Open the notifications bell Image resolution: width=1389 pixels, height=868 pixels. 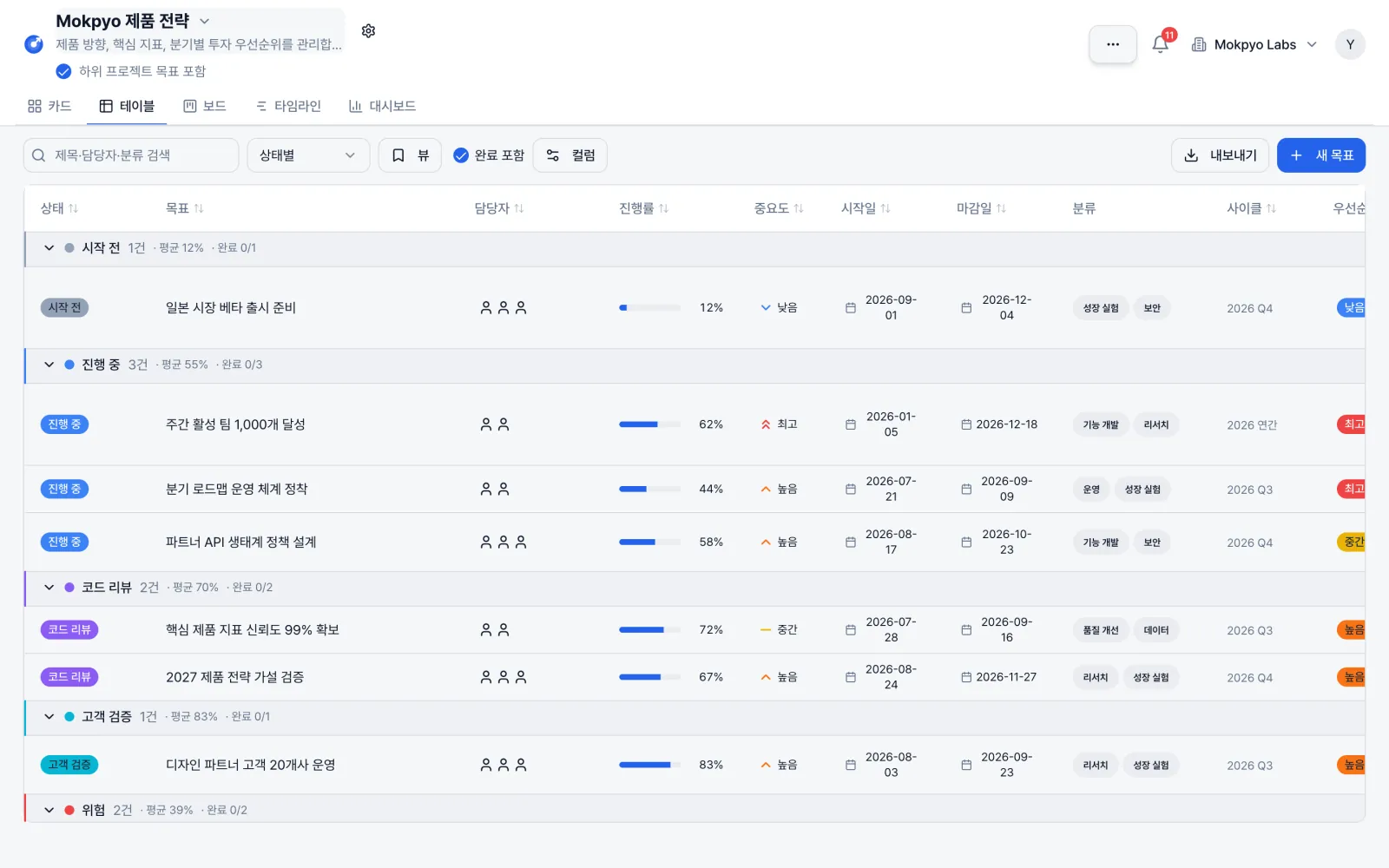(1160, 44)
